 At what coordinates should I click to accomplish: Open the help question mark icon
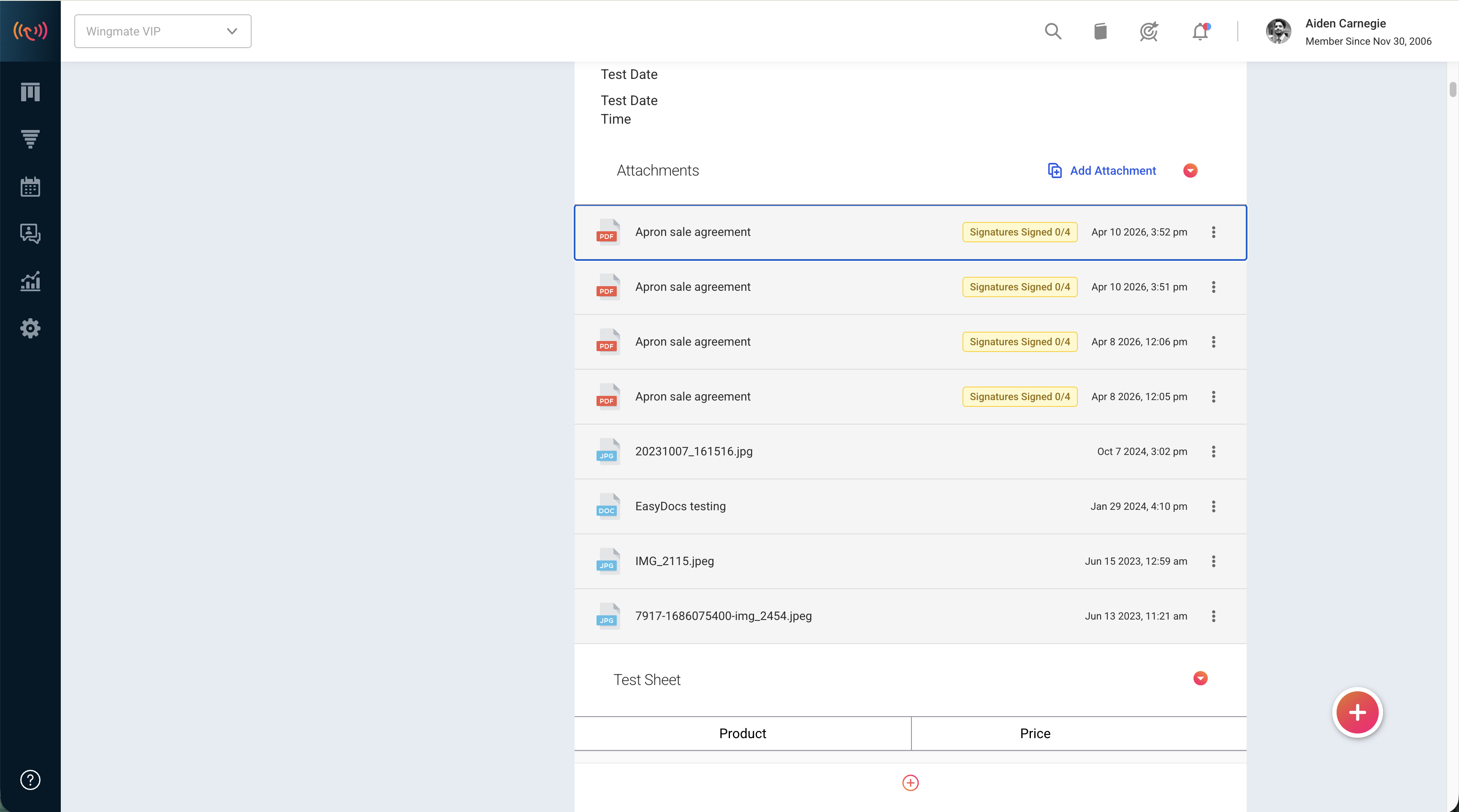point(30,780)
